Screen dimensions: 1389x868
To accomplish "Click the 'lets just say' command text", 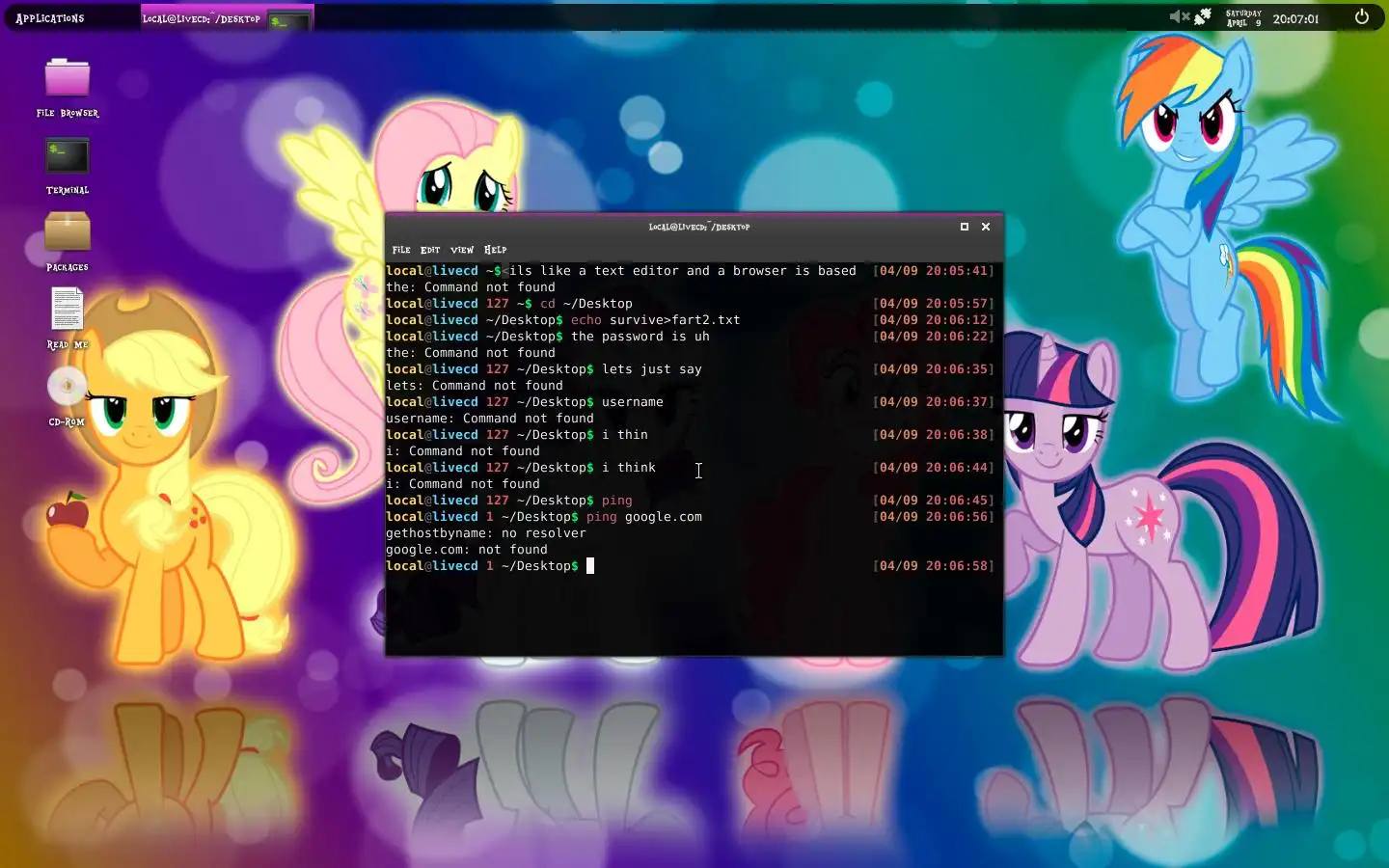I will [x=652, y=369].
